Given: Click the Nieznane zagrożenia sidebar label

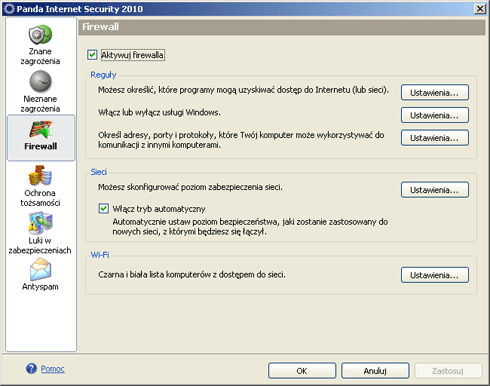Looking at the screenshot, I should (40, 104).
